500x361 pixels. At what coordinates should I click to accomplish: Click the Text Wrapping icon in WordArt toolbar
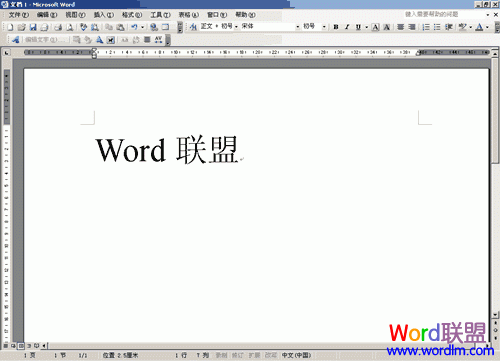point(111,40)
